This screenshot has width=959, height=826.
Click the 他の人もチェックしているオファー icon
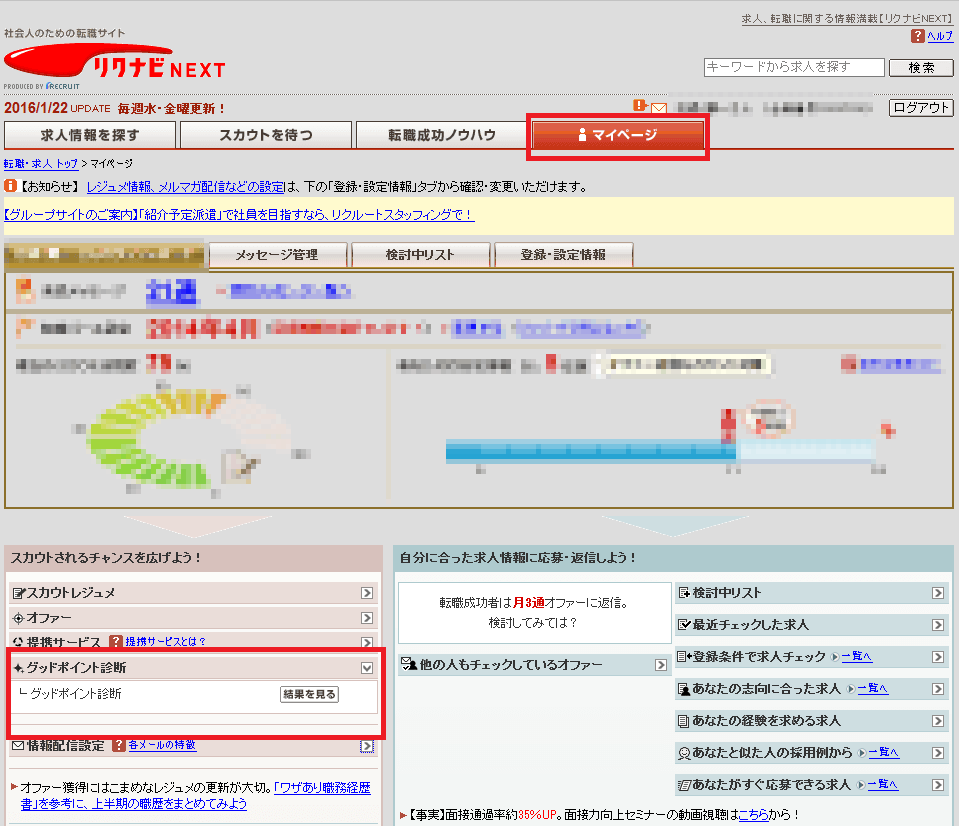[409, 664]
